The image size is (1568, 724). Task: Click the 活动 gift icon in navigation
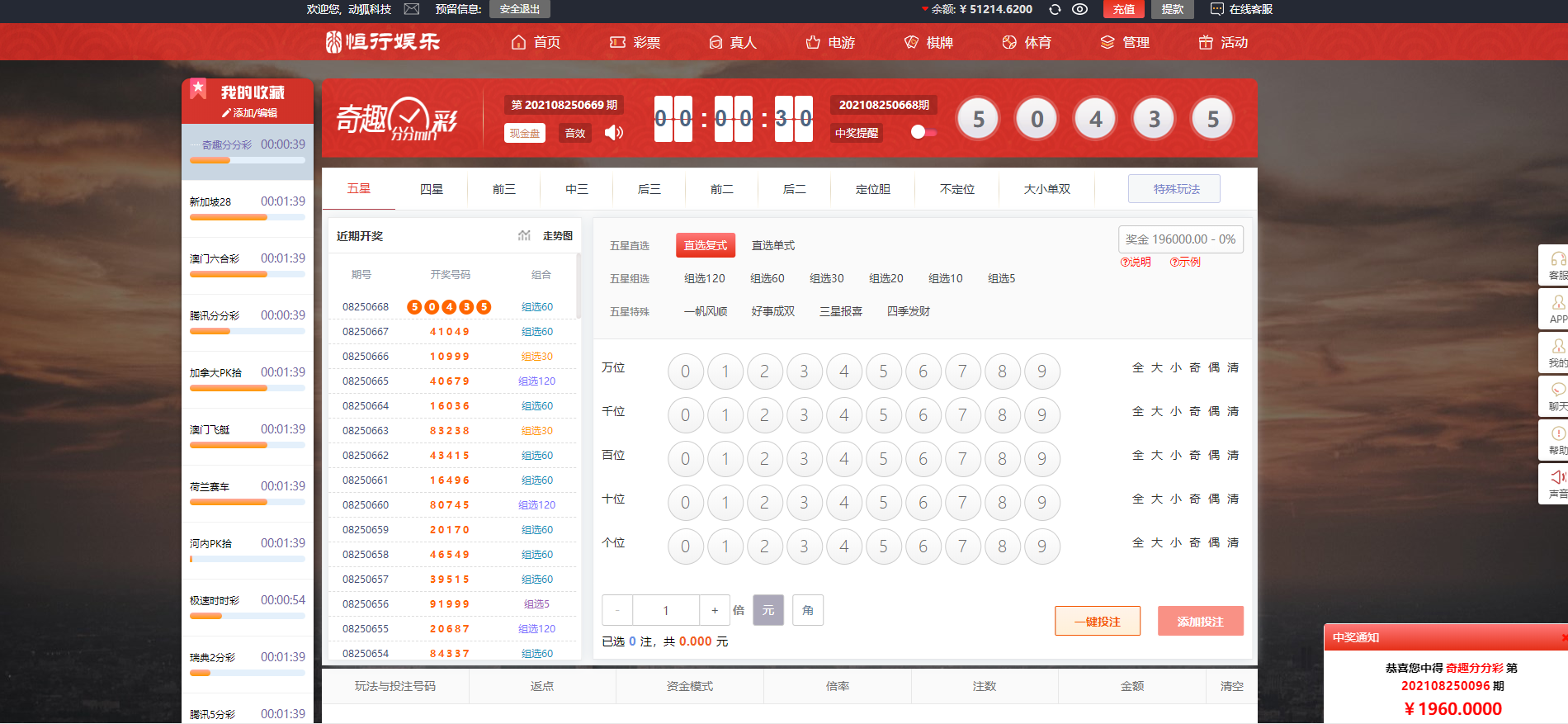tap(1206, 42)
